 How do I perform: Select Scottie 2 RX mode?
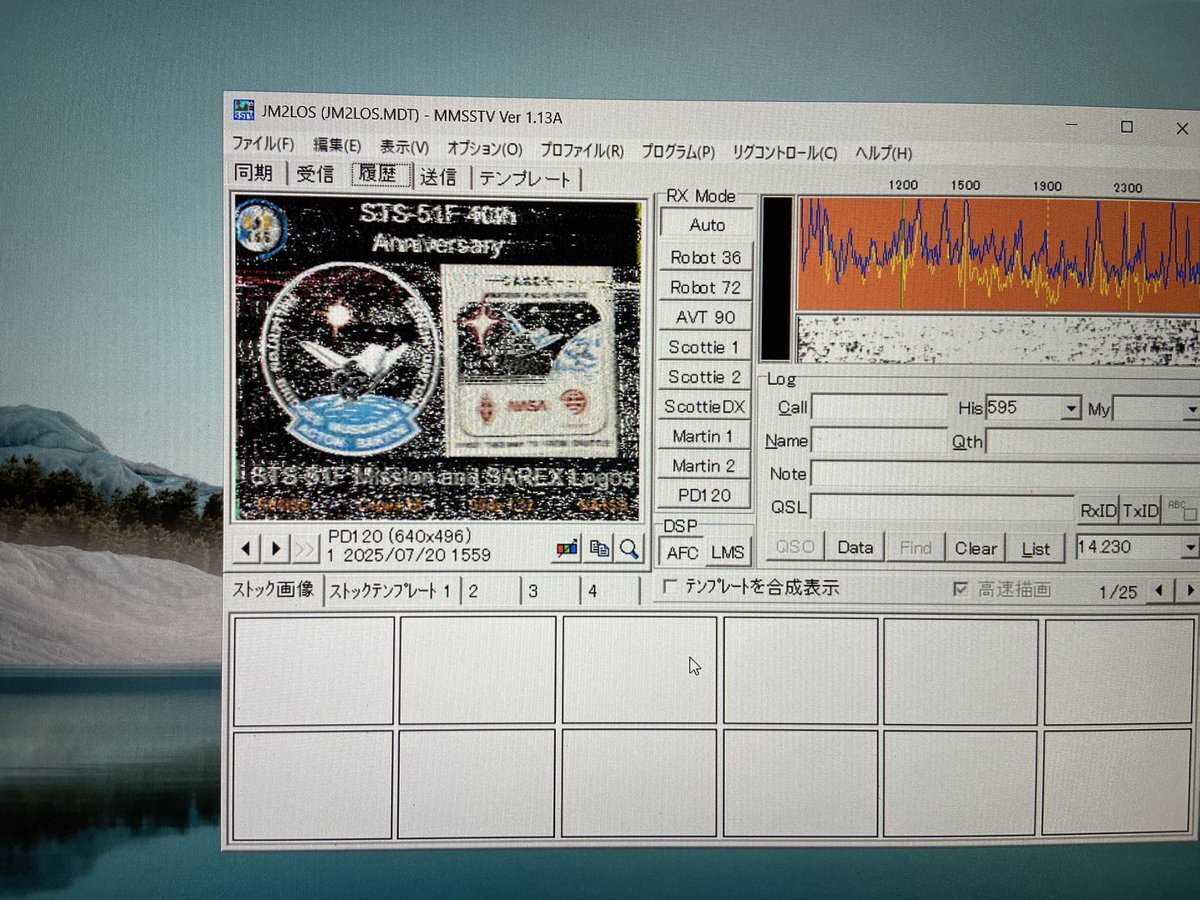[x=705, y=377]
